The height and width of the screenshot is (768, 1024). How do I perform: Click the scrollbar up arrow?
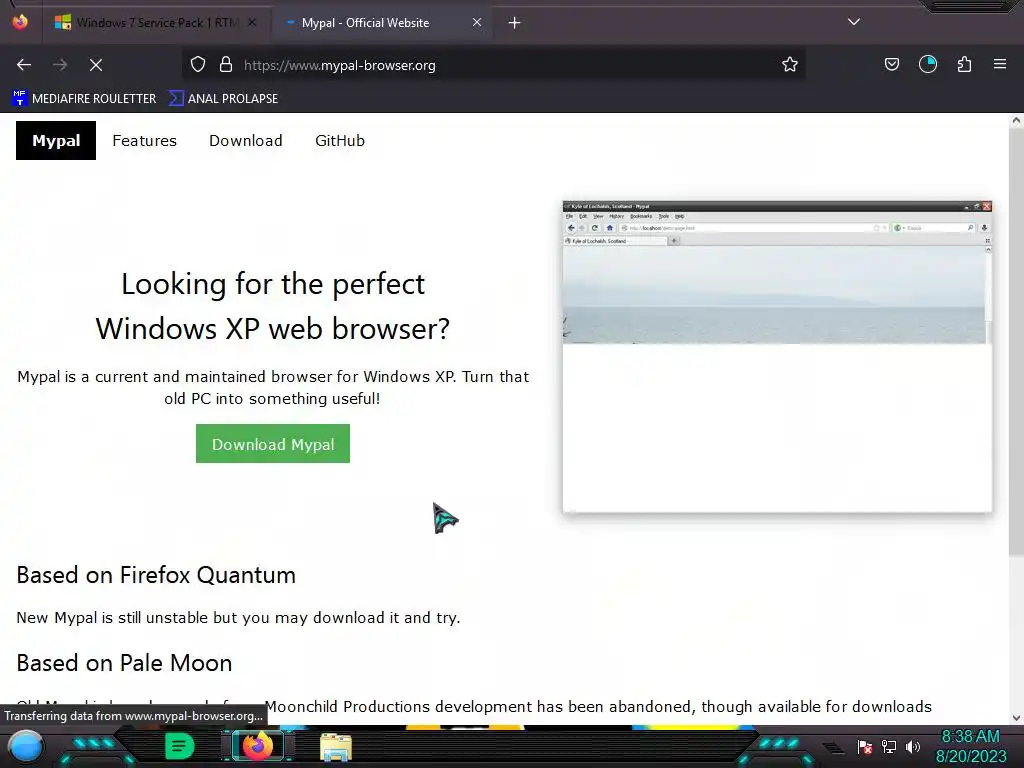[1016, 121]
